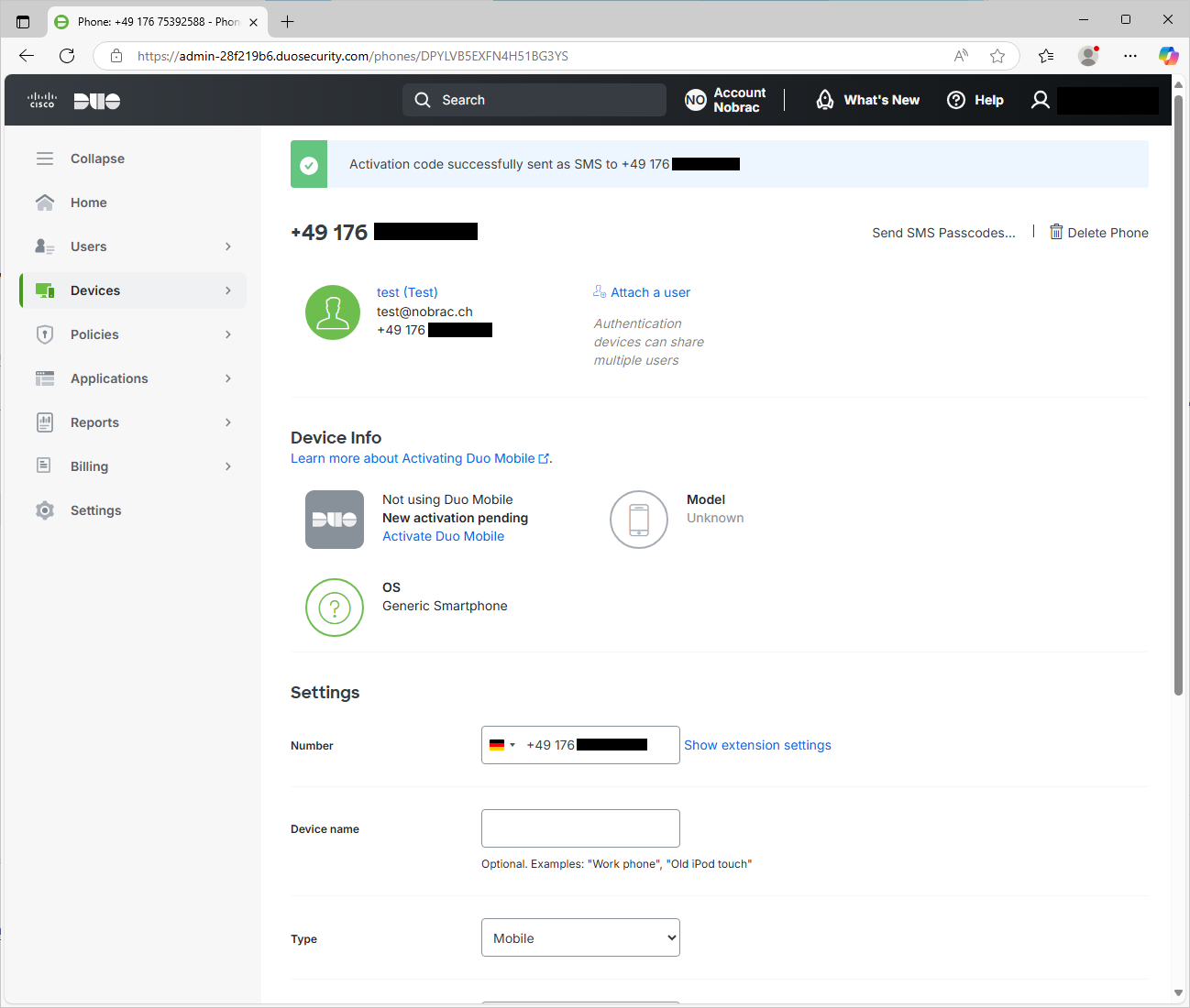Click the browser address bar URL
Screen dimensions: 1190x1008
tap(353, 56)
